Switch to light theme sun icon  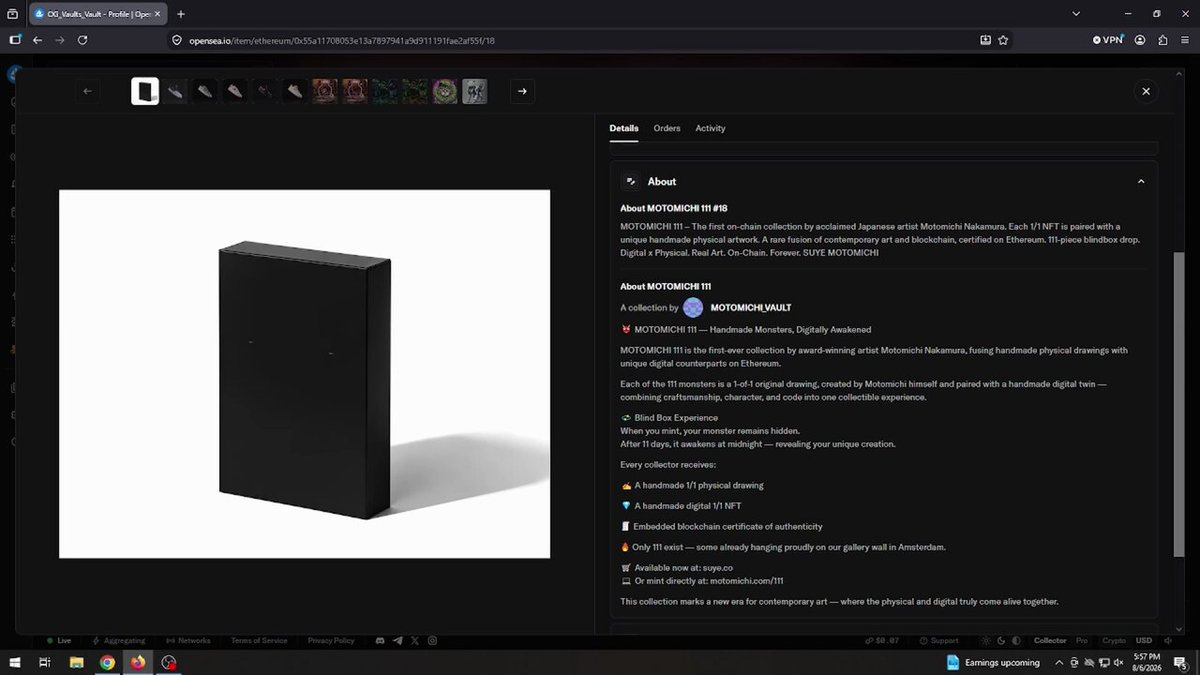pos(987,640)
